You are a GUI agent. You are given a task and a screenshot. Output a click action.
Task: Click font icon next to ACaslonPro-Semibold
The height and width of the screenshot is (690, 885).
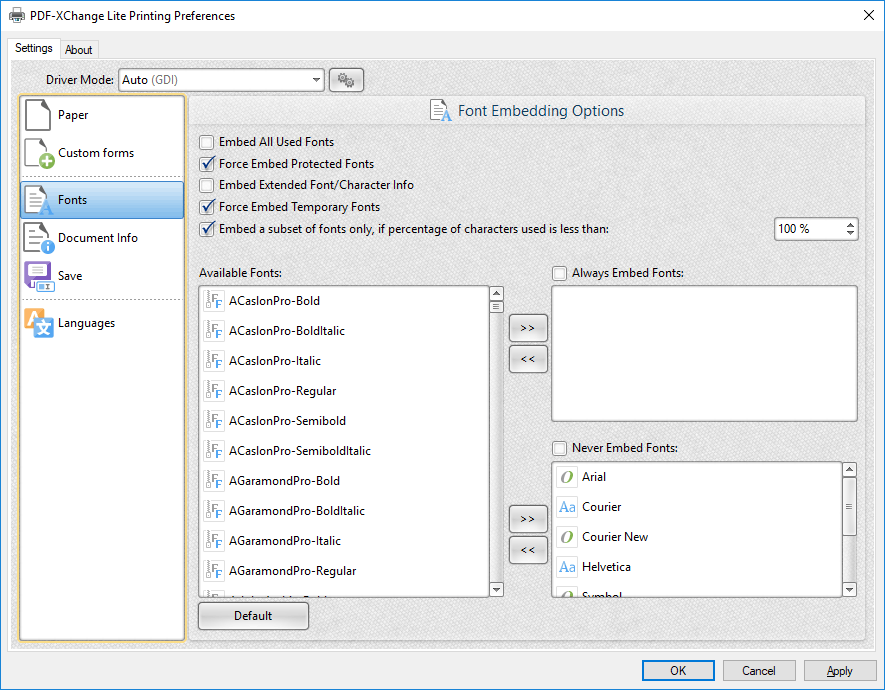[214, 420]
